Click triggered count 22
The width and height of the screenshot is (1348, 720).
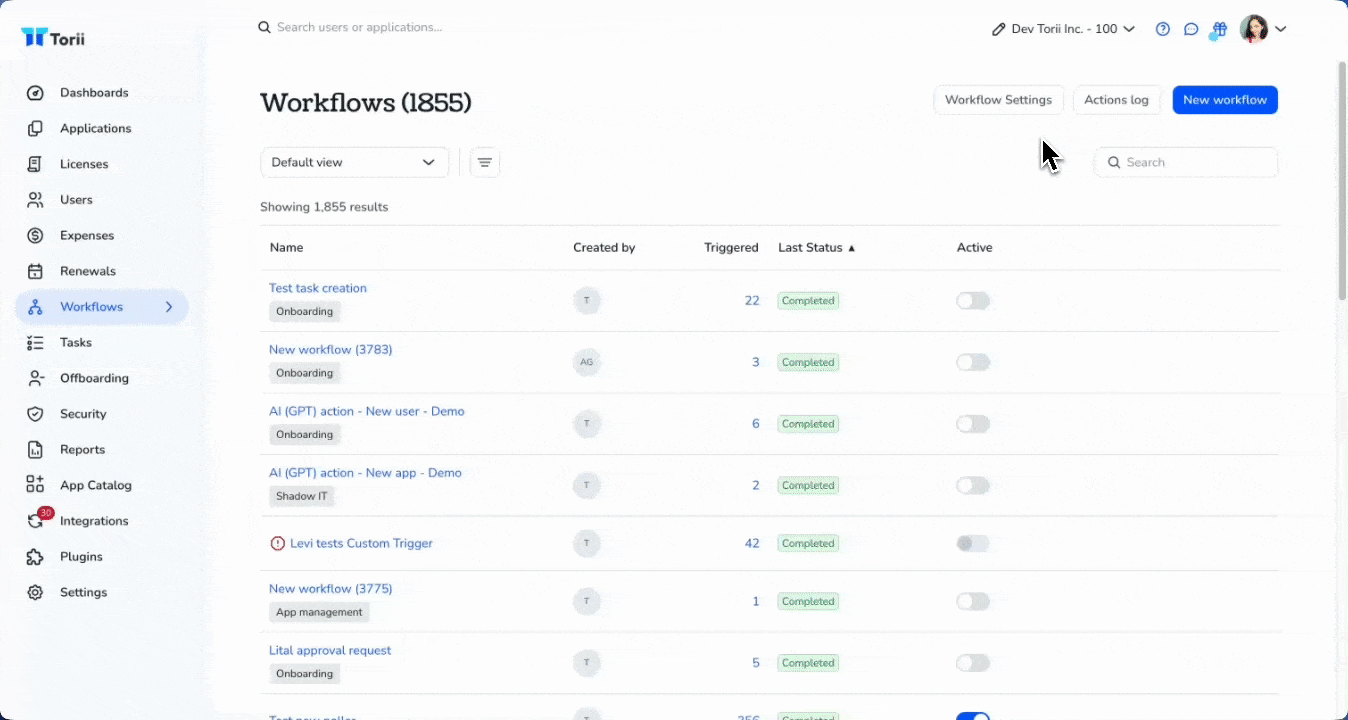tap(752, 301)
